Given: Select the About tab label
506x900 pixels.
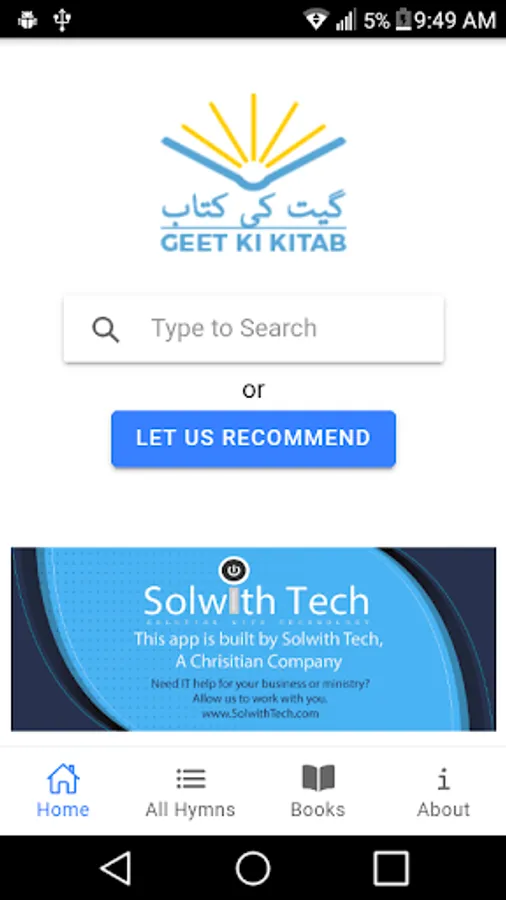Looking at the screenshot, I should (443, 810).
